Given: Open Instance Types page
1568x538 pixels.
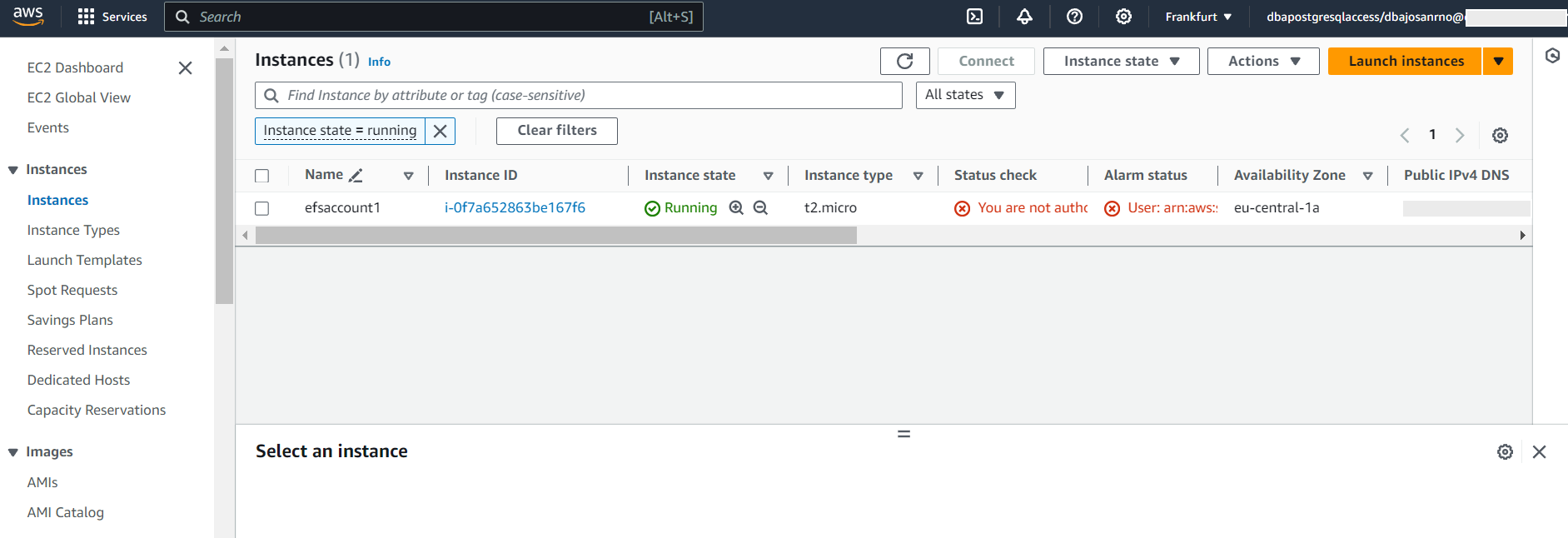Looking at the screenshot, I should tap(73, 230).
